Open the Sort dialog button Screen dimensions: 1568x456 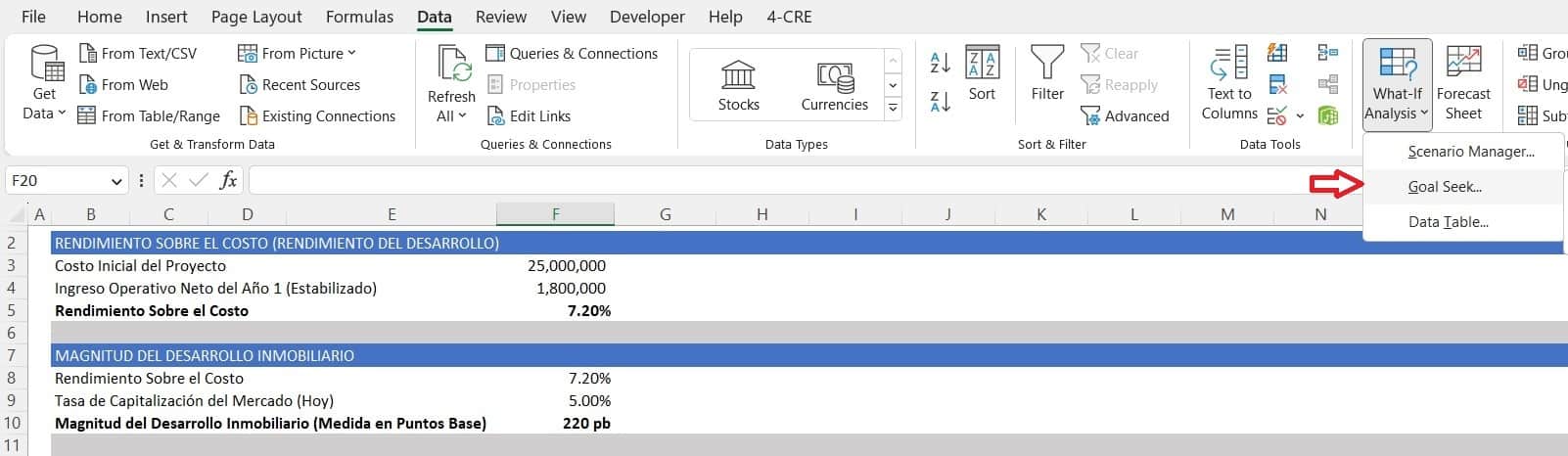pos(982,73)
